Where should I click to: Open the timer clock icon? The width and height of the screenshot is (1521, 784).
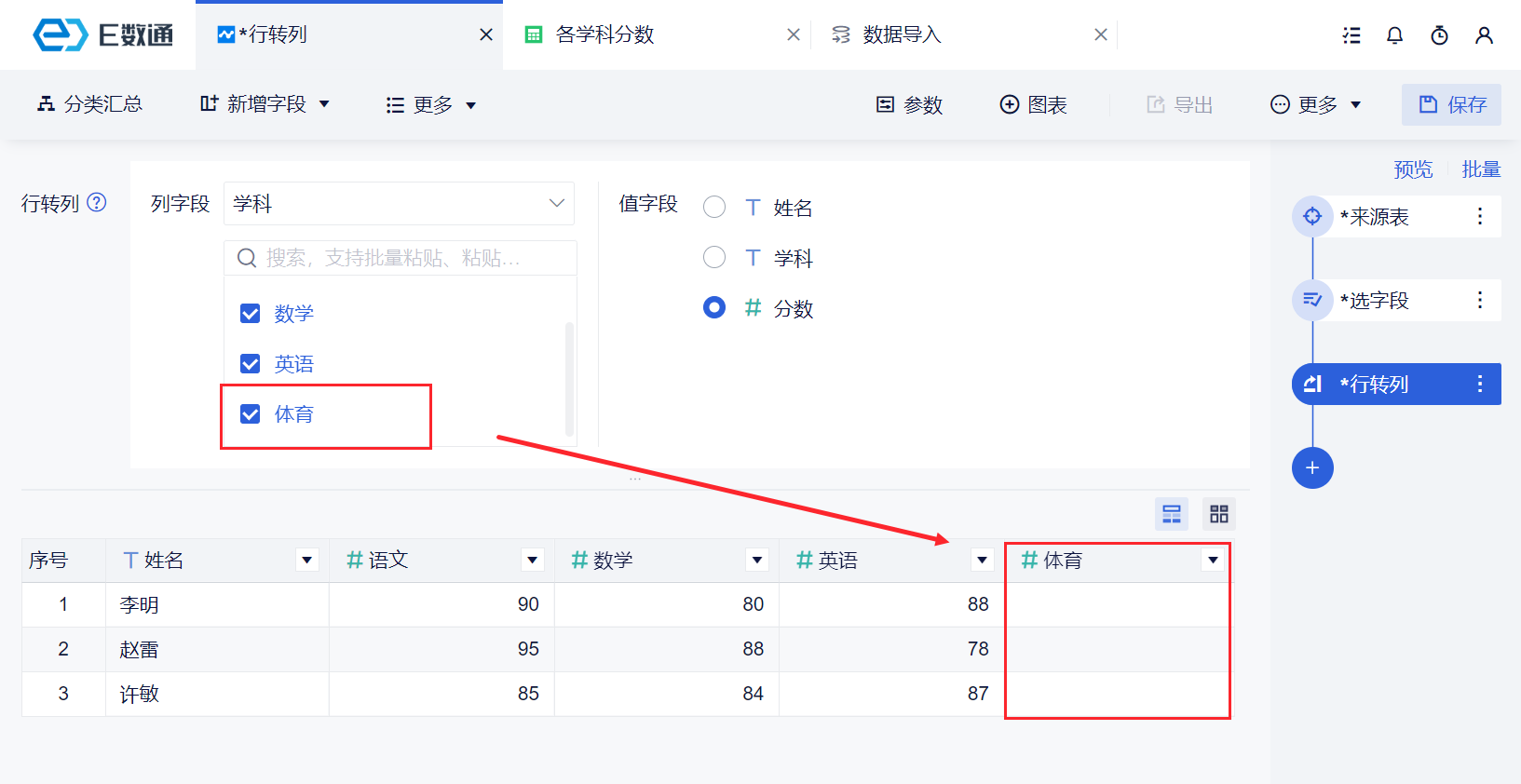1439,35
